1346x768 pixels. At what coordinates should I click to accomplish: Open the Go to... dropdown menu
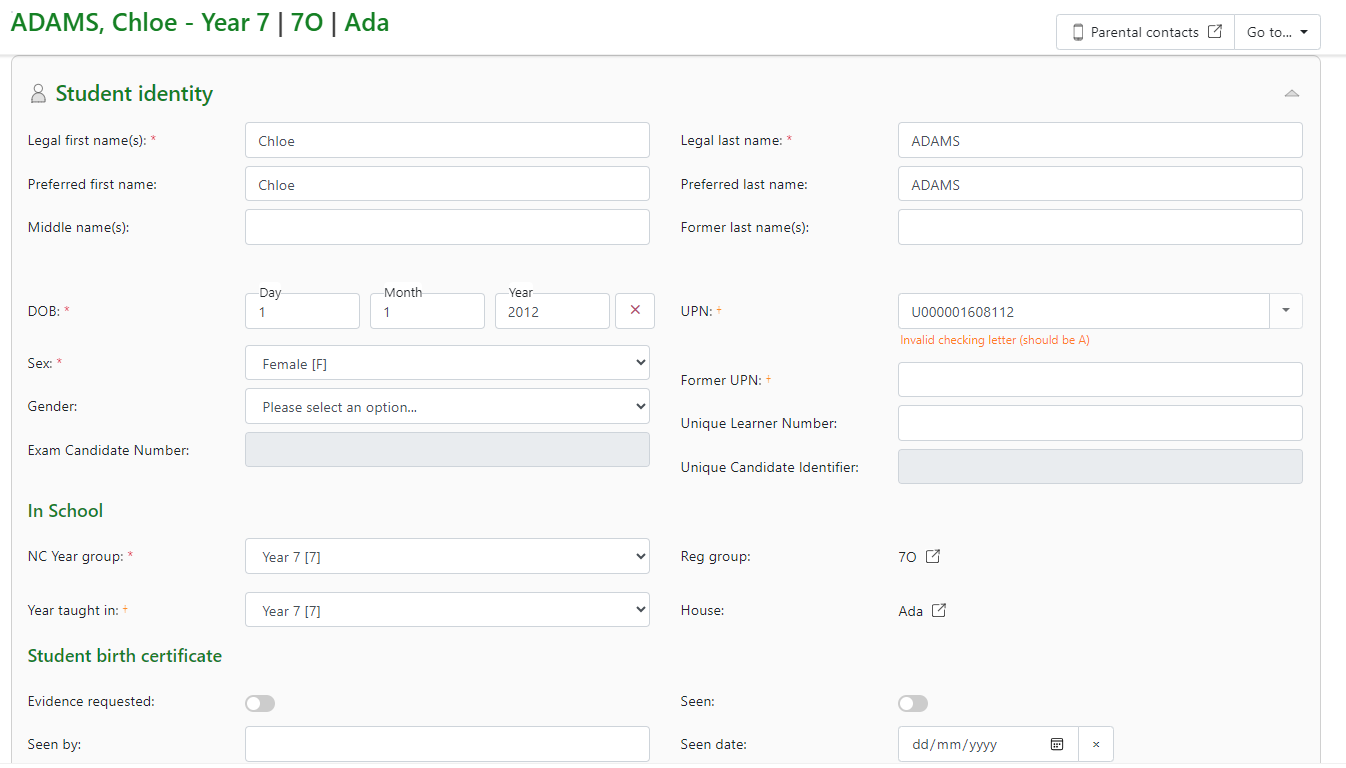click(x=1277, y=32)
